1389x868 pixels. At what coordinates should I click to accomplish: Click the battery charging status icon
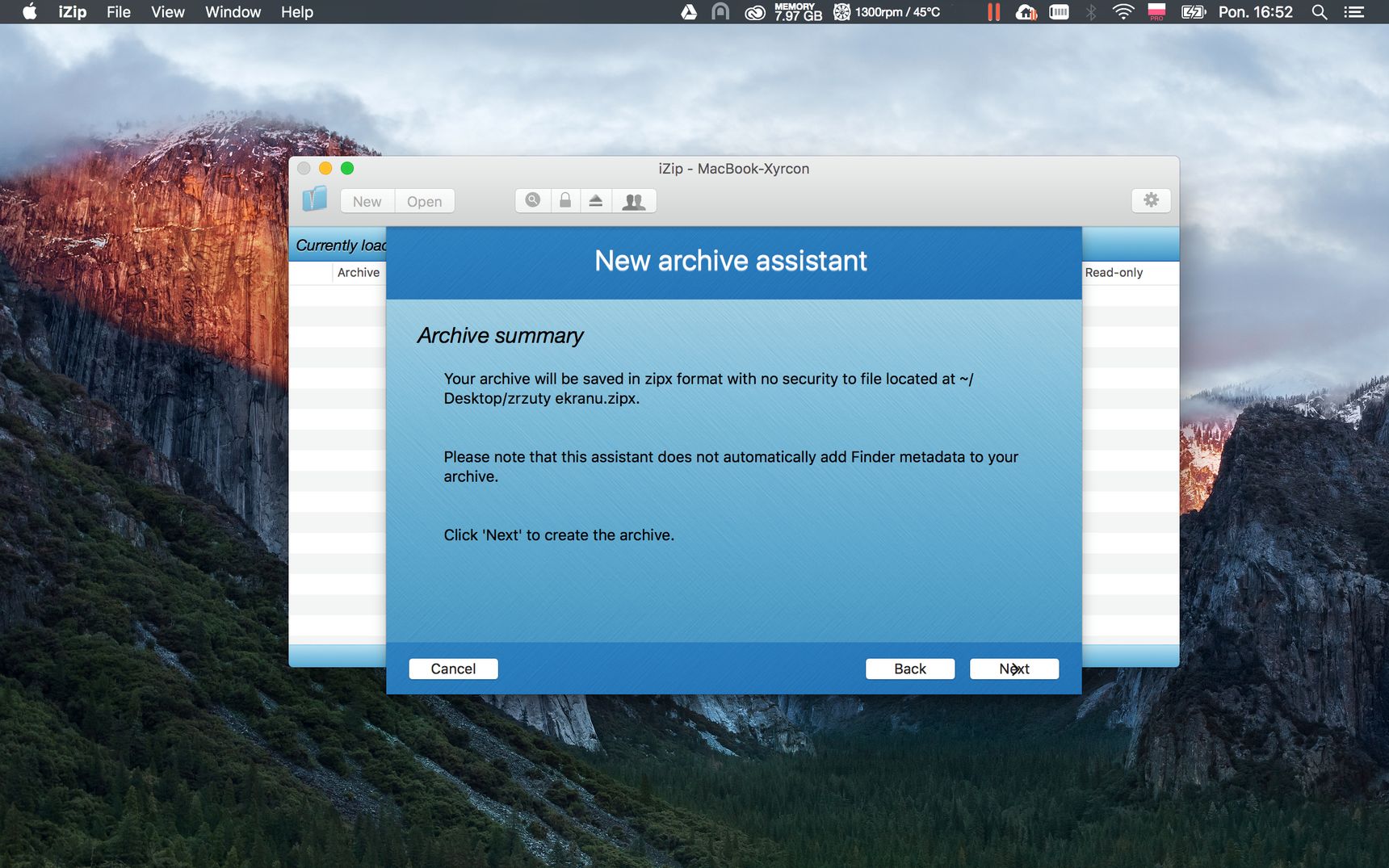coord(1193,12)
